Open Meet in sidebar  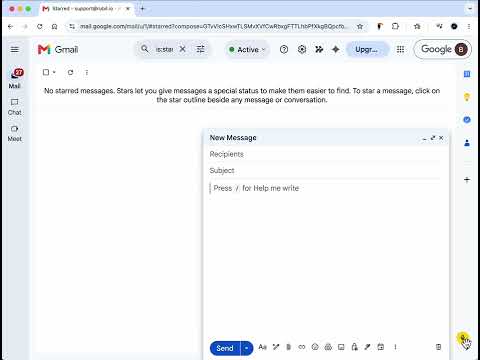pyautogui.click(x=15, y=133)
